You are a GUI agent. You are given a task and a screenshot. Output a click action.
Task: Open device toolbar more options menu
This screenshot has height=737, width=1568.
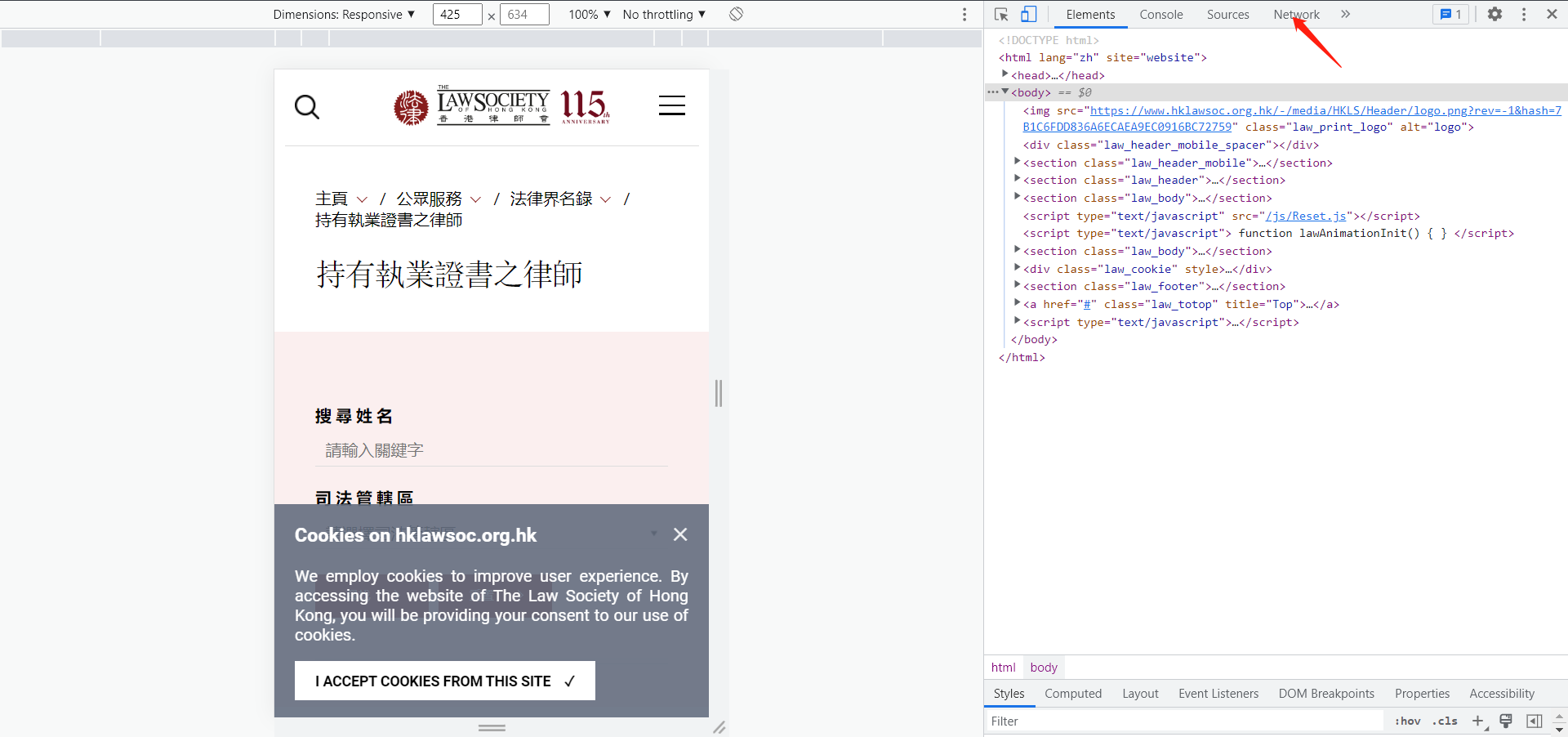(964, 14)
